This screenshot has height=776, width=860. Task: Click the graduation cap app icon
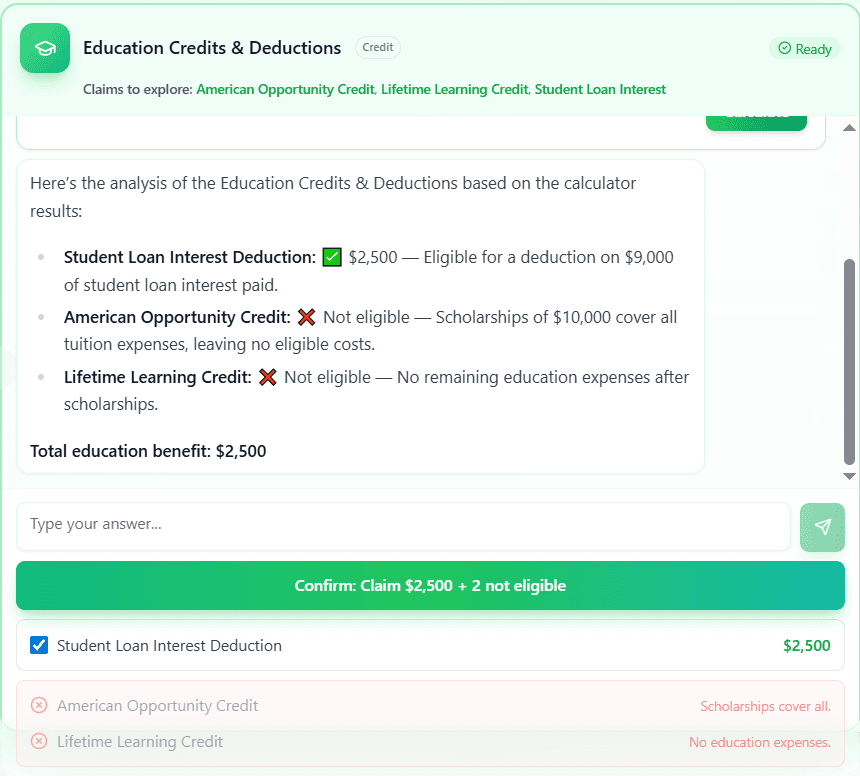point(44,48)
